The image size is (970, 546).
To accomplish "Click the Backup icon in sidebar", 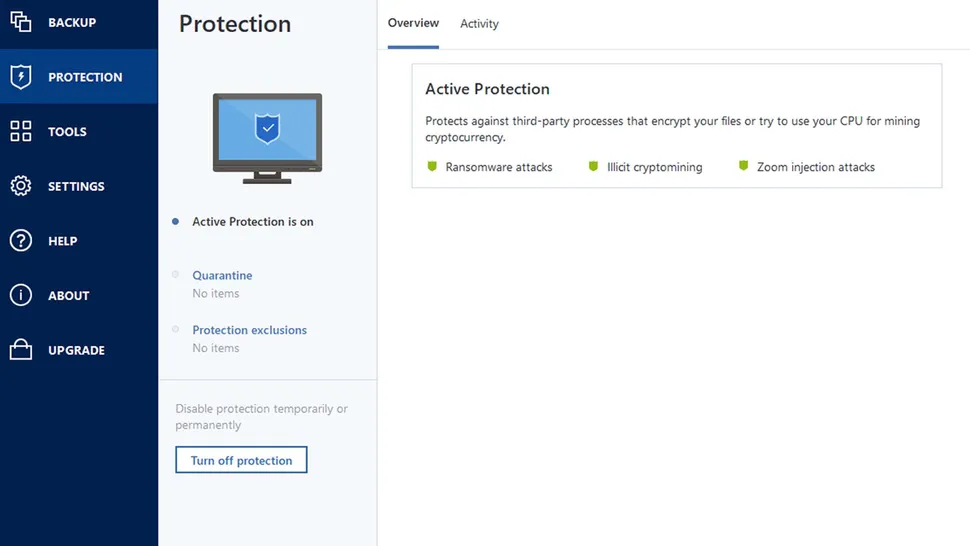I will point(21,22).
